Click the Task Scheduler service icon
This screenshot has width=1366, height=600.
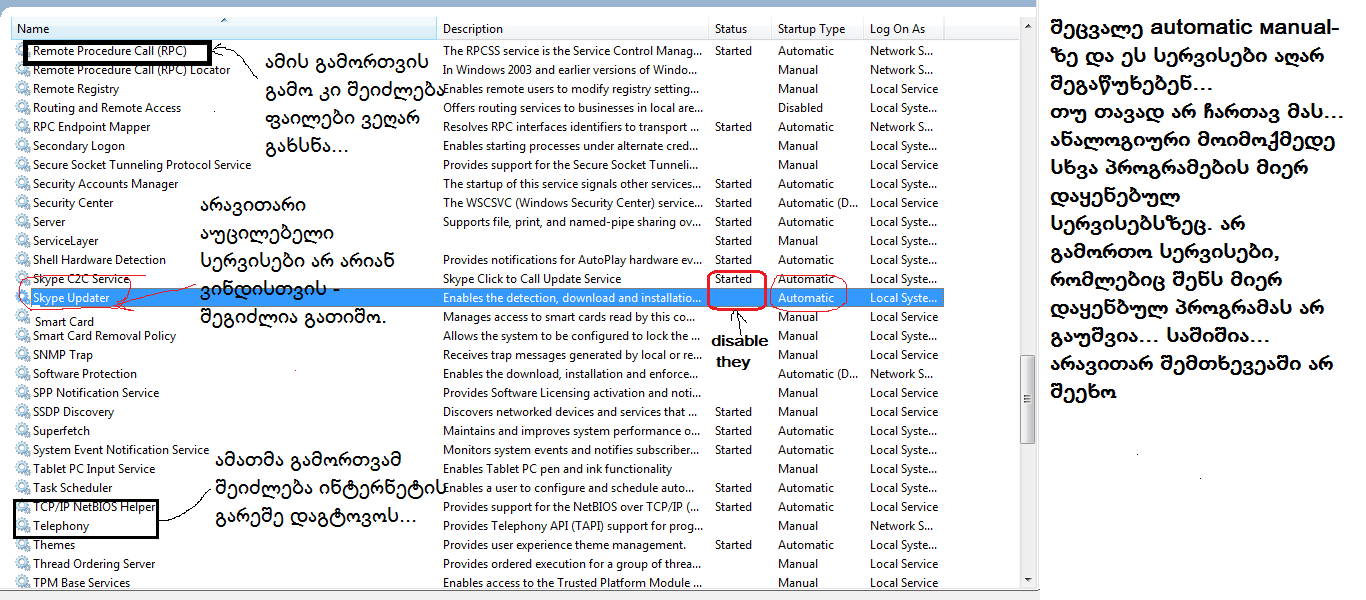[23, 488]
